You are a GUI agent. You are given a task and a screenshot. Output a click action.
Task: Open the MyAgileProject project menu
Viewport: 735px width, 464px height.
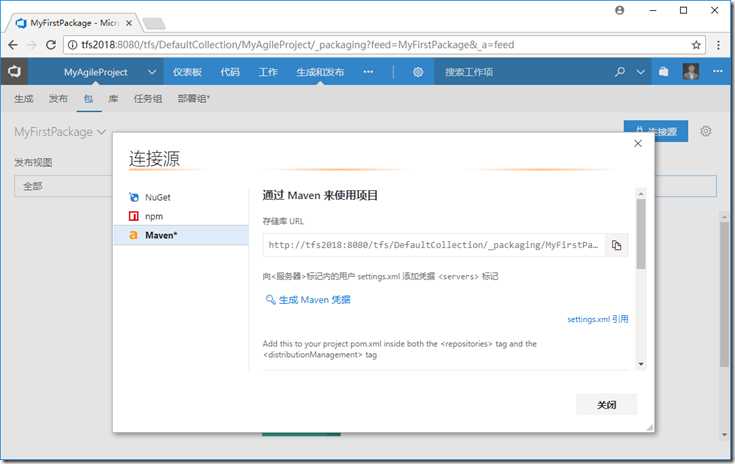click(96, 72)
